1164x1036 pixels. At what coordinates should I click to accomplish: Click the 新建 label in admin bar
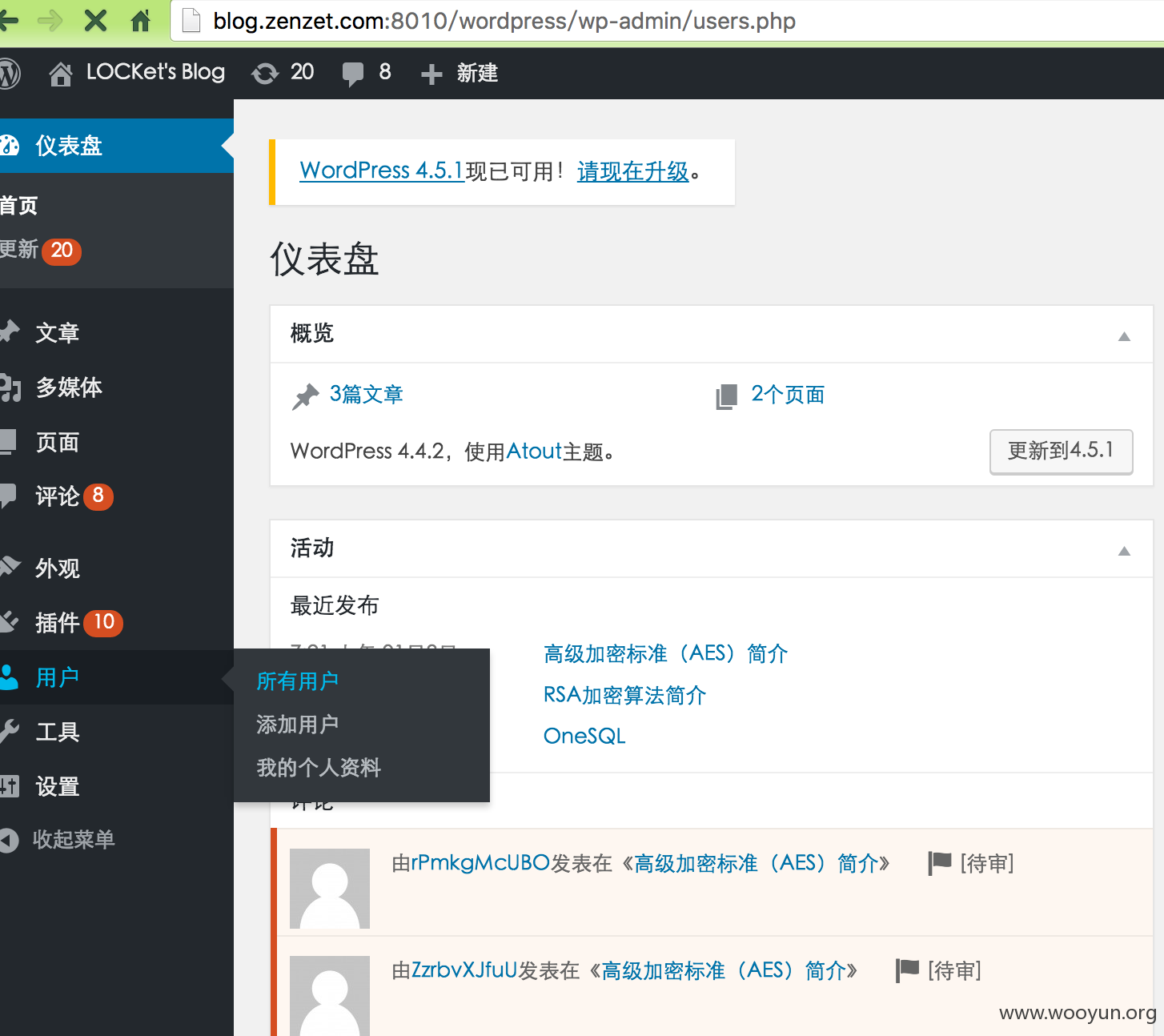click(x=477, y=74)
